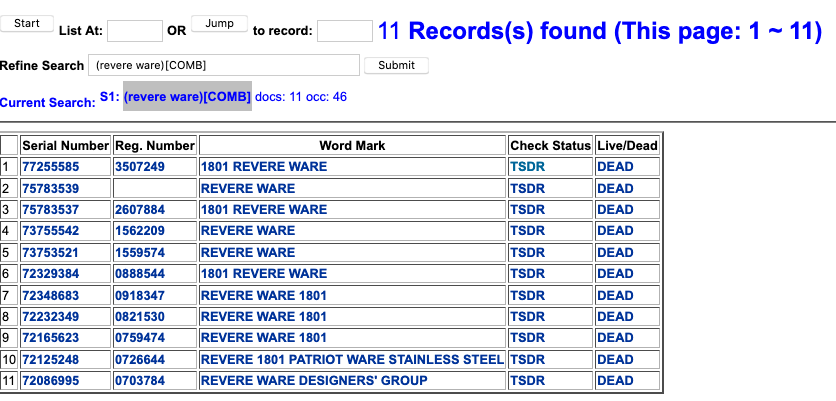Open REVERE WARE DESIGNERS' GROUP mark
Image resolution: width=836 pixels, height=401 pixels.
click(x=314, y=381)
